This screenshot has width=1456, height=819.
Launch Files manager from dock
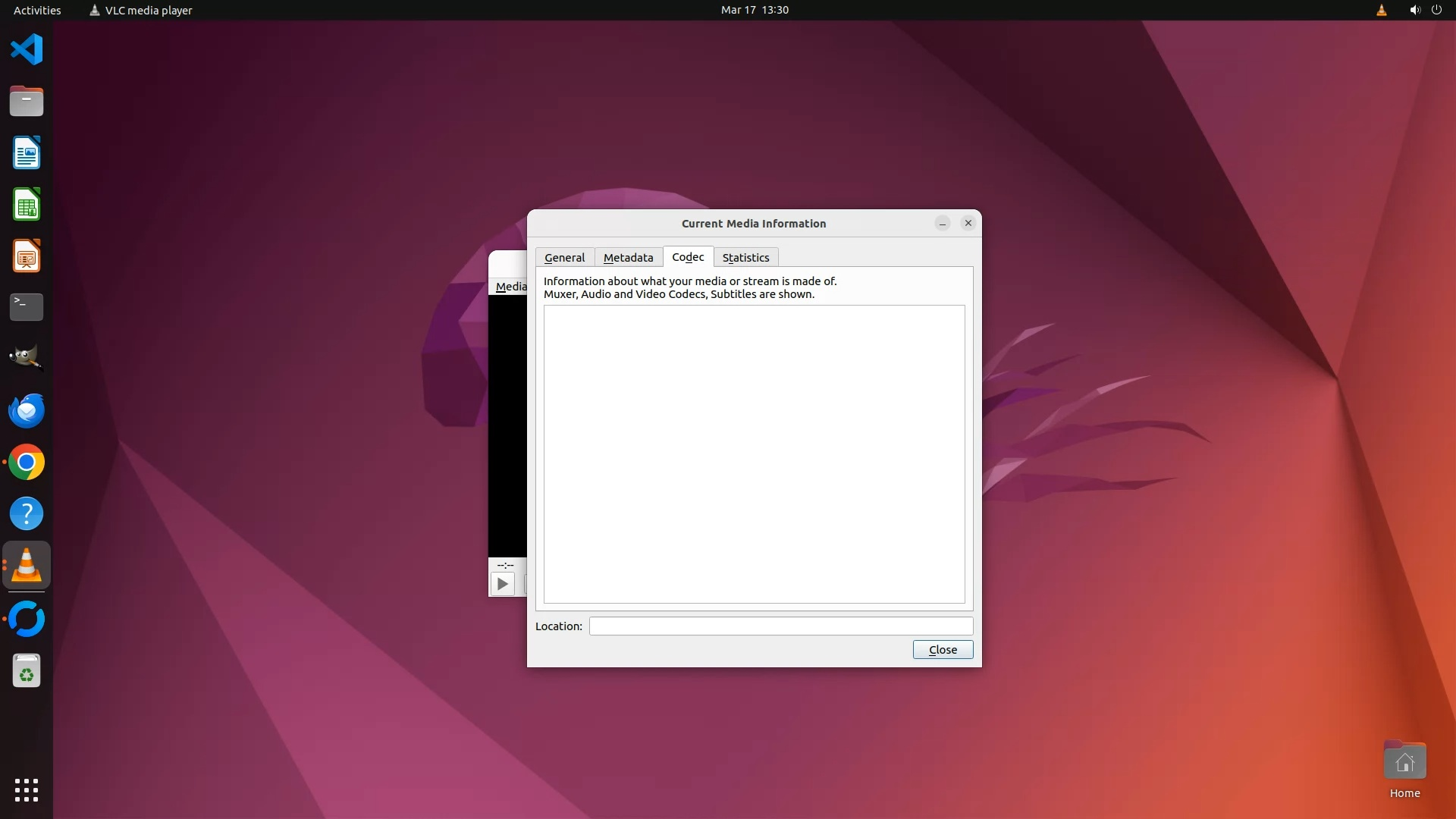coord(27,101)
